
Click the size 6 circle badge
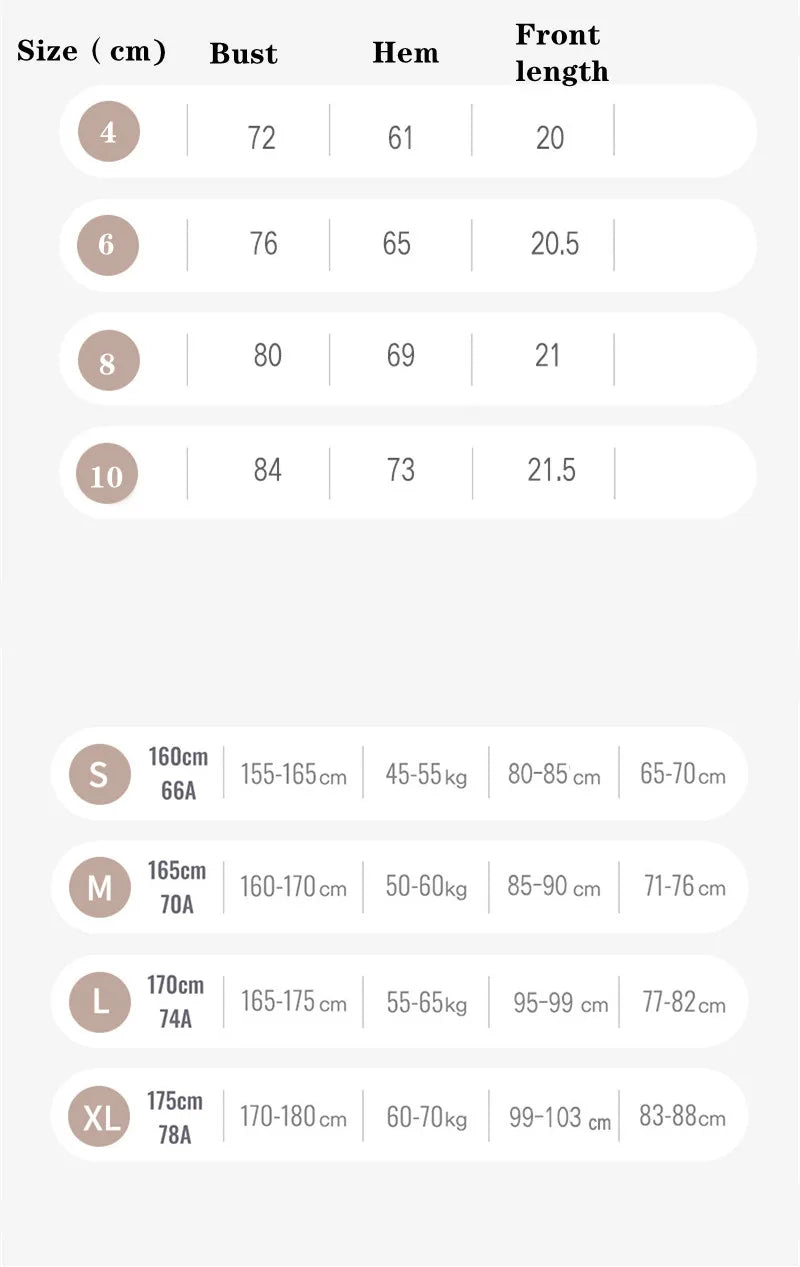click(108, 245)
